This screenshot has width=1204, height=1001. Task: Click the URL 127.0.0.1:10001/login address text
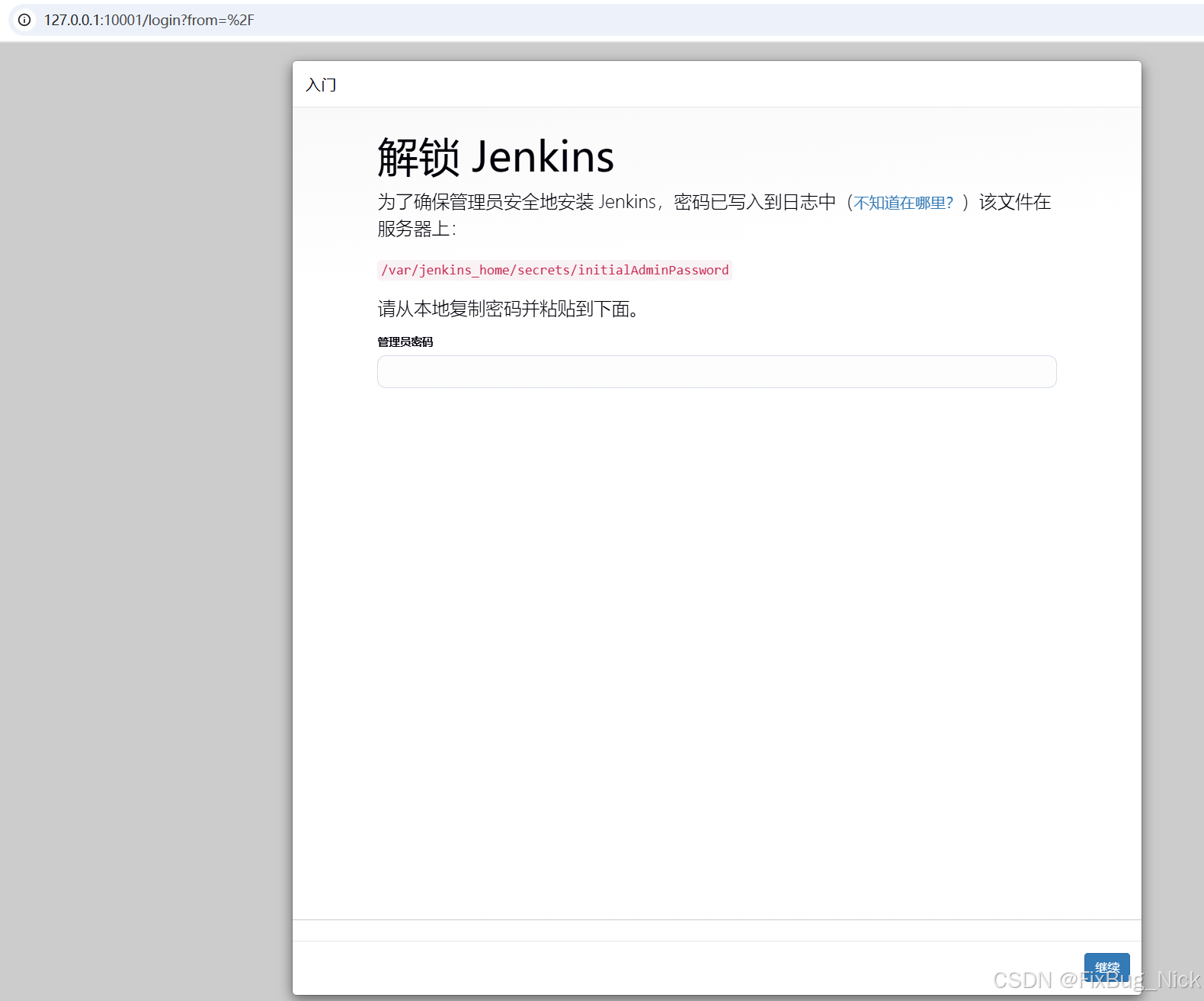click(149, 20)
